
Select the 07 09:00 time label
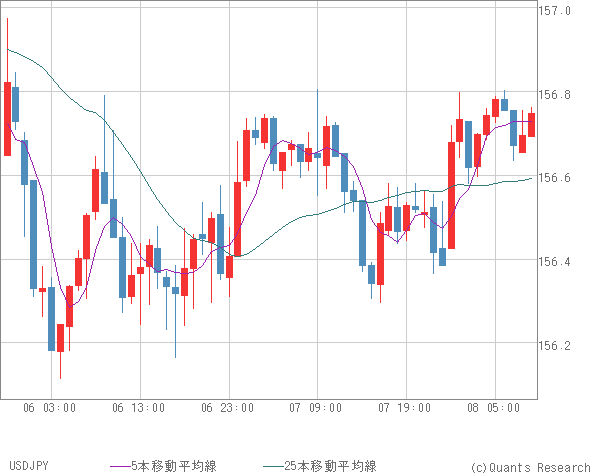coord(316,408)
